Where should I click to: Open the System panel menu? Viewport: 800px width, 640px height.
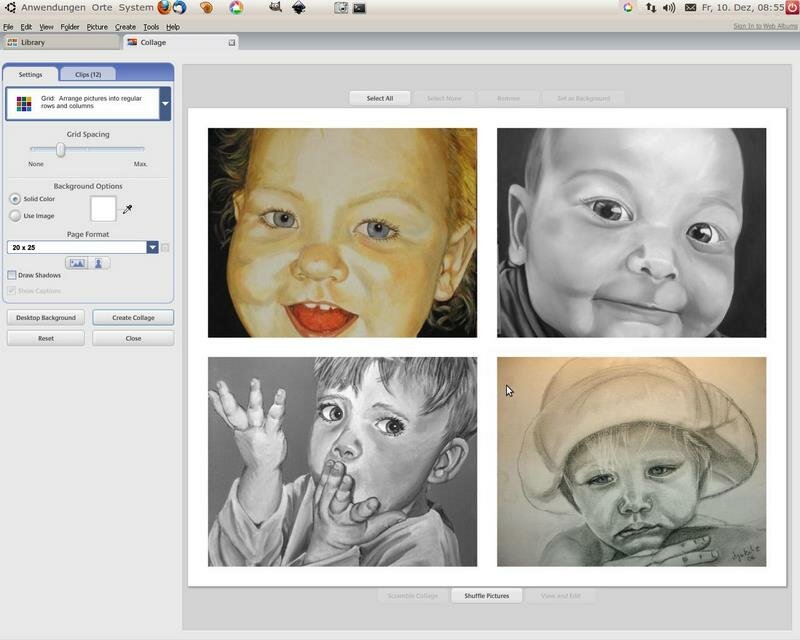coord(136,8)
